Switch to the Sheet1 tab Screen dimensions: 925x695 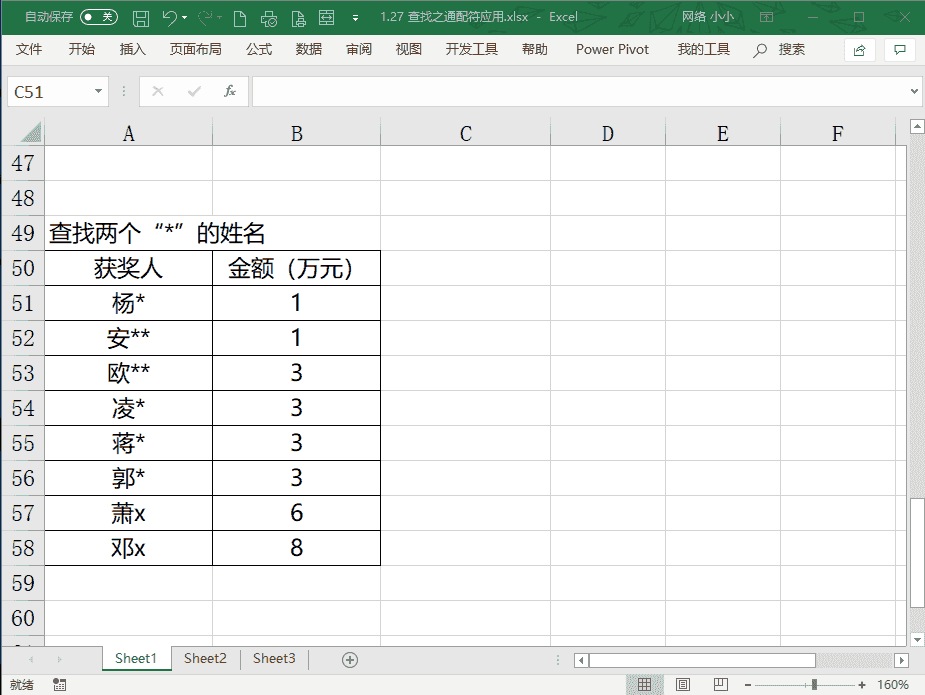pos(136,658)
